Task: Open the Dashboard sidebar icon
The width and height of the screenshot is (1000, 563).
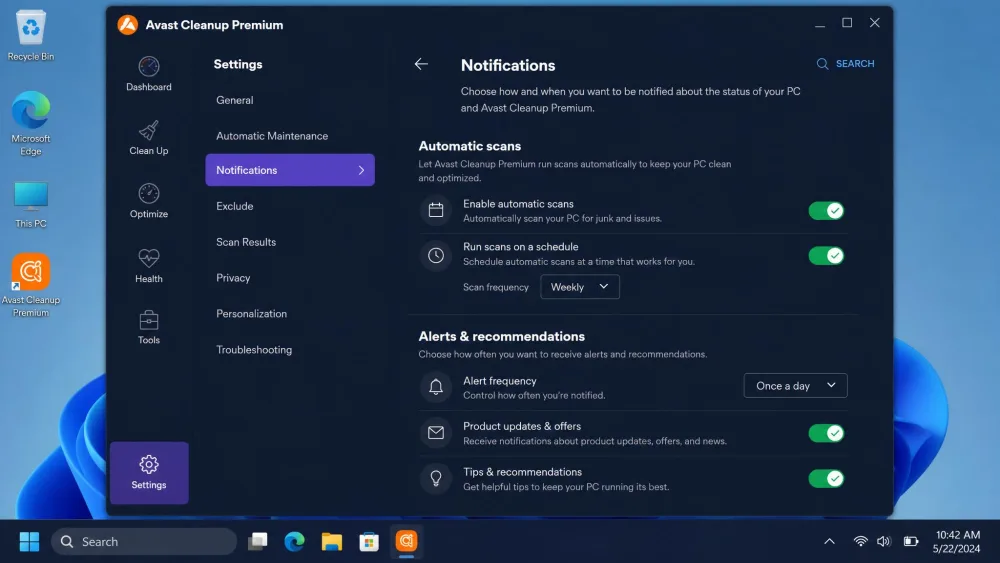Action: coord(149,67)
